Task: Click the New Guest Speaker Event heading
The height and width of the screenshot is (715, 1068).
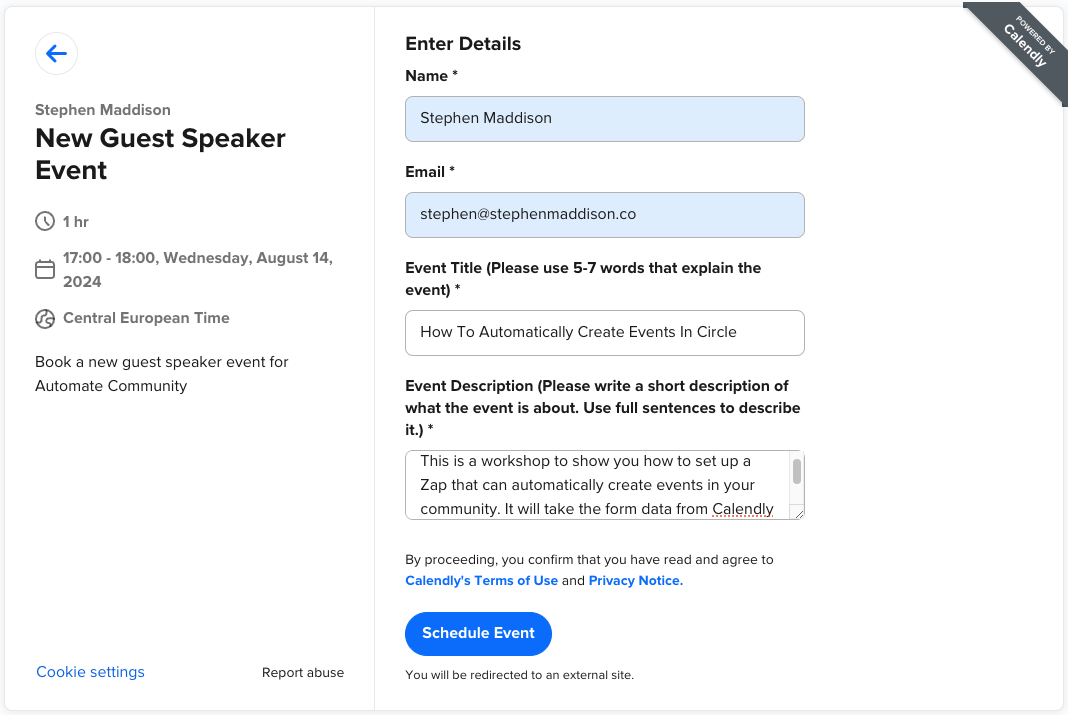Action: click(160, 154)
